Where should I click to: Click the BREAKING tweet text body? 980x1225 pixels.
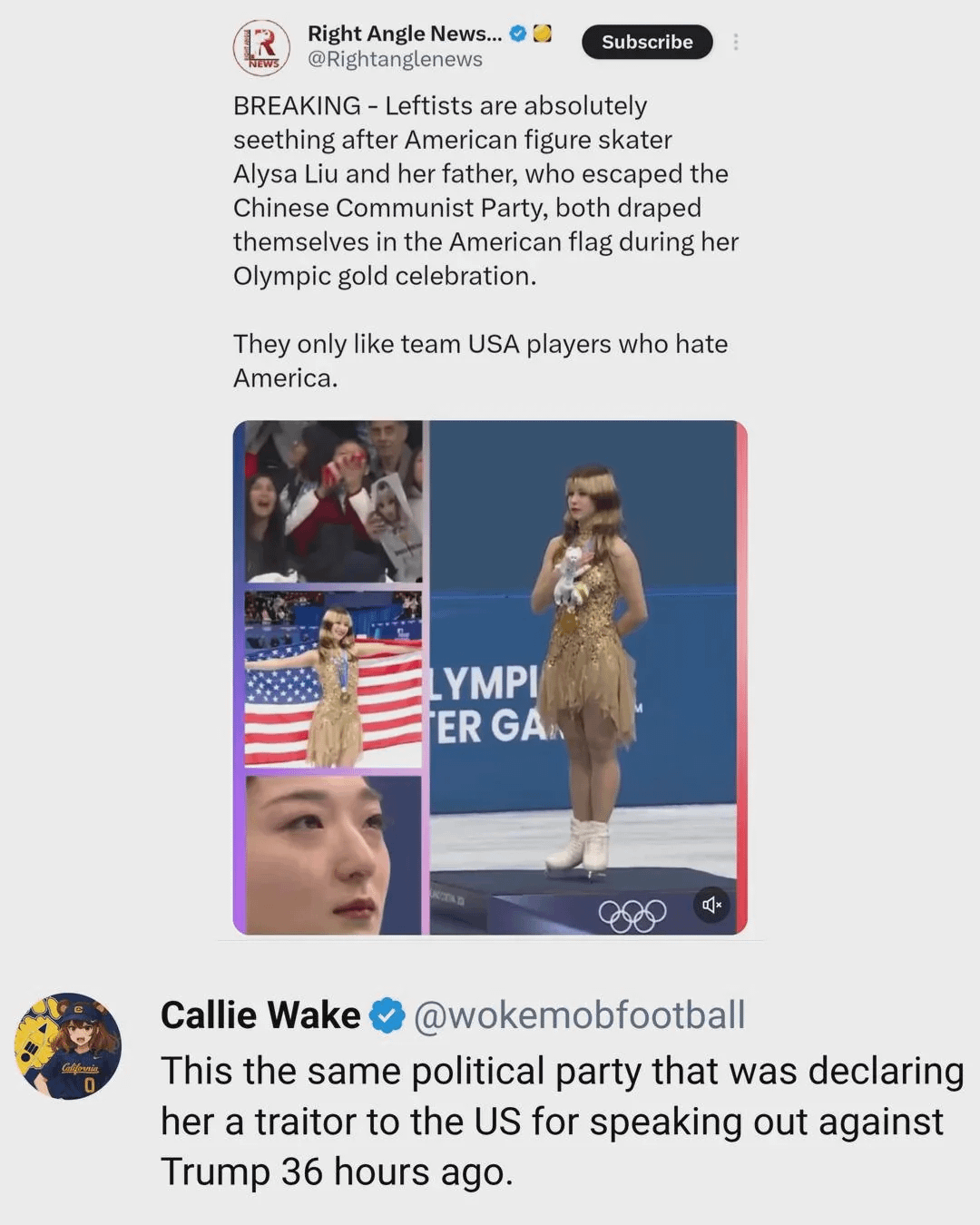coord(485,191)
